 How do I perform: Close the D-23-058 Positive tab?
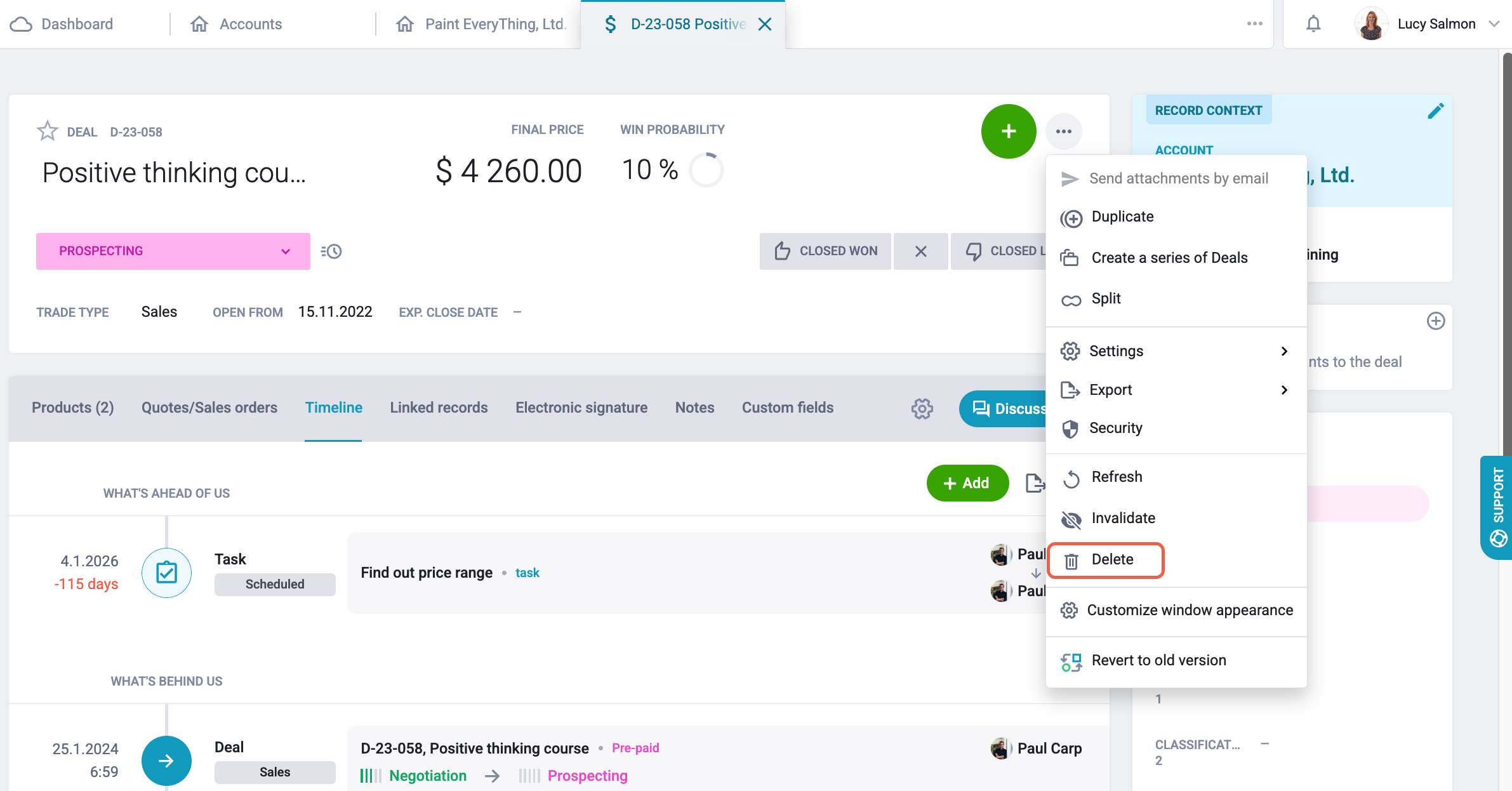(x=765, y=24)
